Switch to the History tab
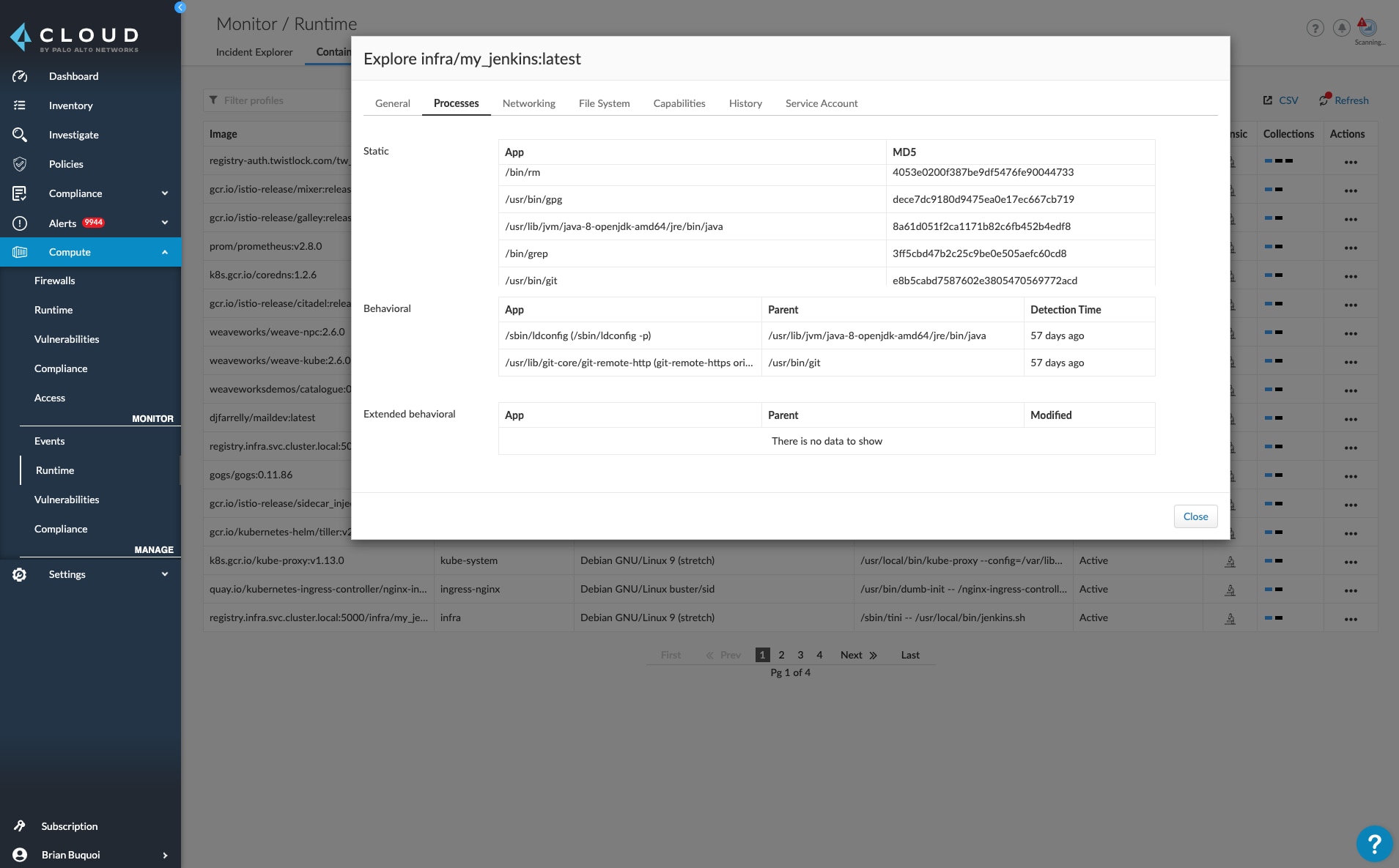1399x868 pixels. 745,103
